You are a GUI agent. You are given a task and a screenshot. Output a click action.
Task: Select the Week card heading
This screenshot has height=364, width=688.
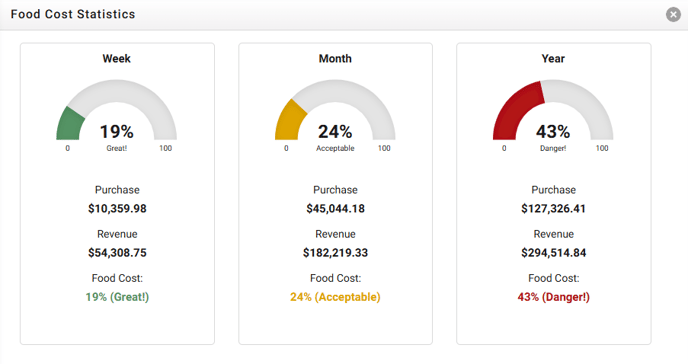(116, 58)
